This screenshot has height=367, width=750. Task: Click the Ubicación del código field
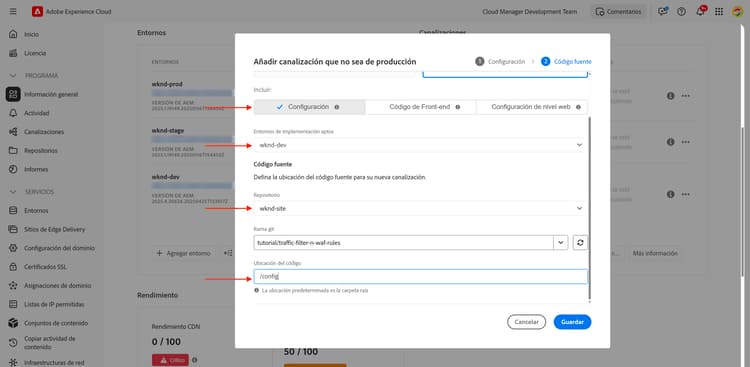coord(420,277)
